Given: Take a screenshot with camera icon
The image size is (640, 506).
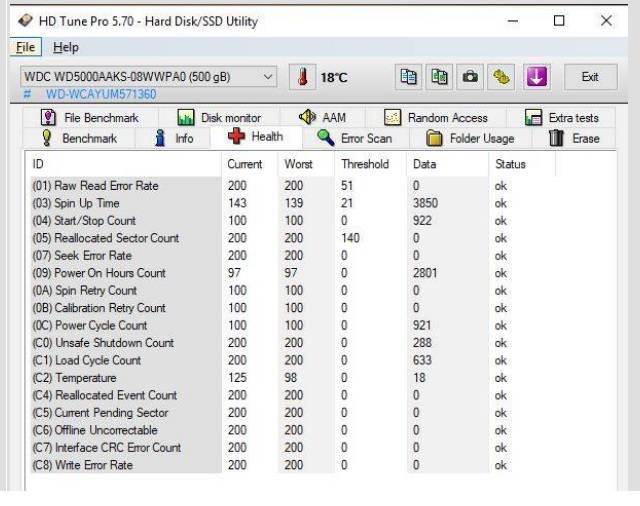Looking at the screenshot, I should click(x=470, y=77).
